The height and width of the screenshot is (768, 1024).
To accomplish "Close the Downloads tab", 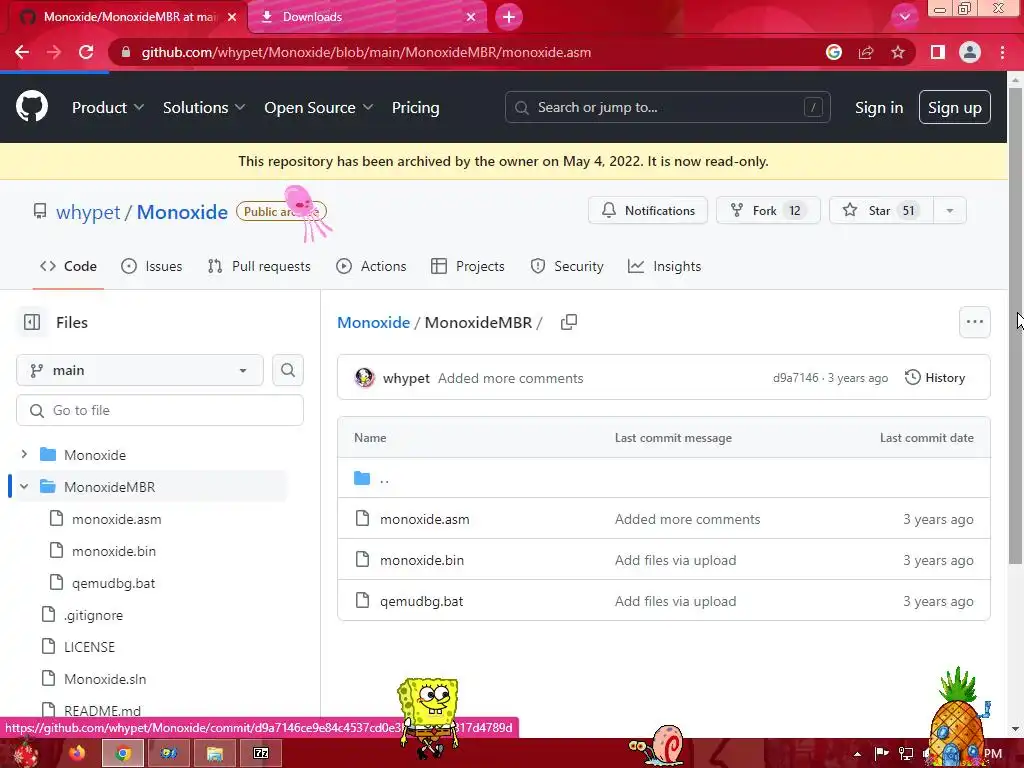I will tap(471, 17).
